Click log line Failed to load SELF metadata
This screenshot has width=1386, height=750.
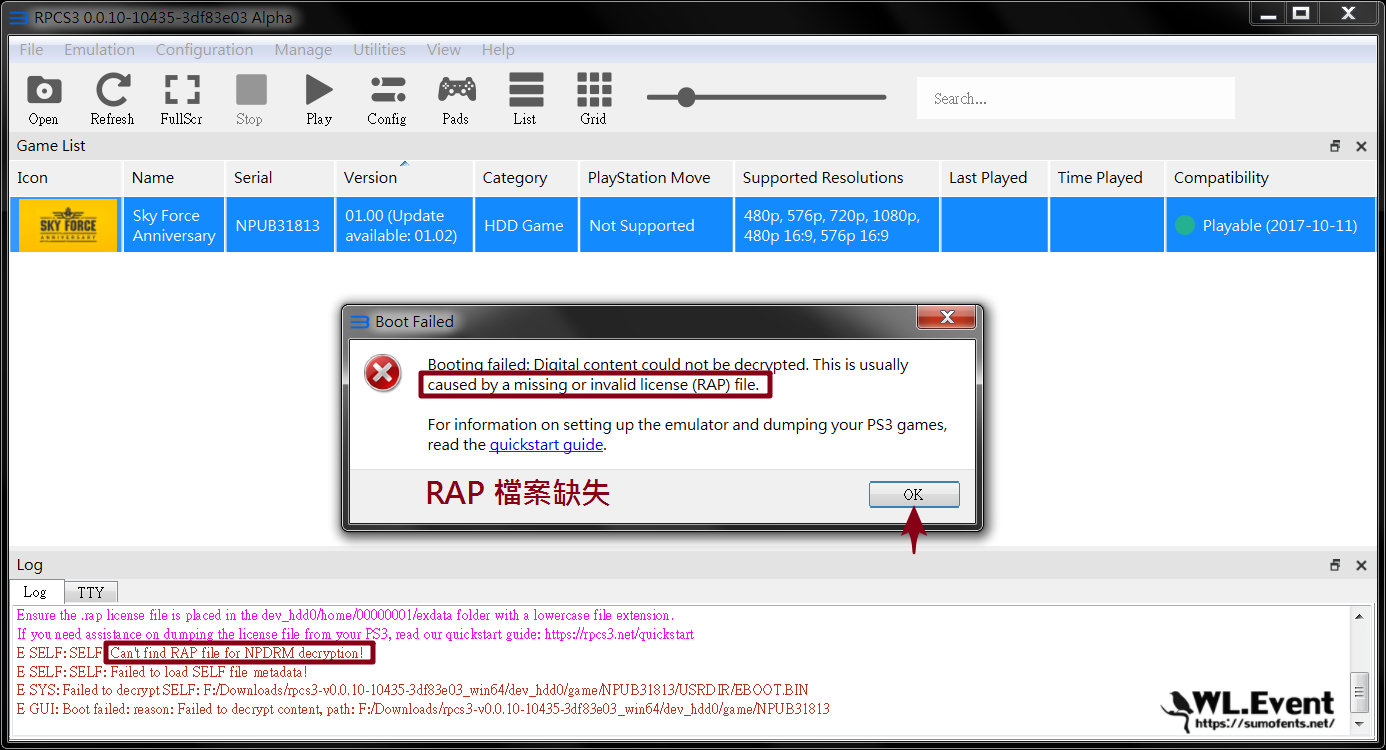pos(162,672)
